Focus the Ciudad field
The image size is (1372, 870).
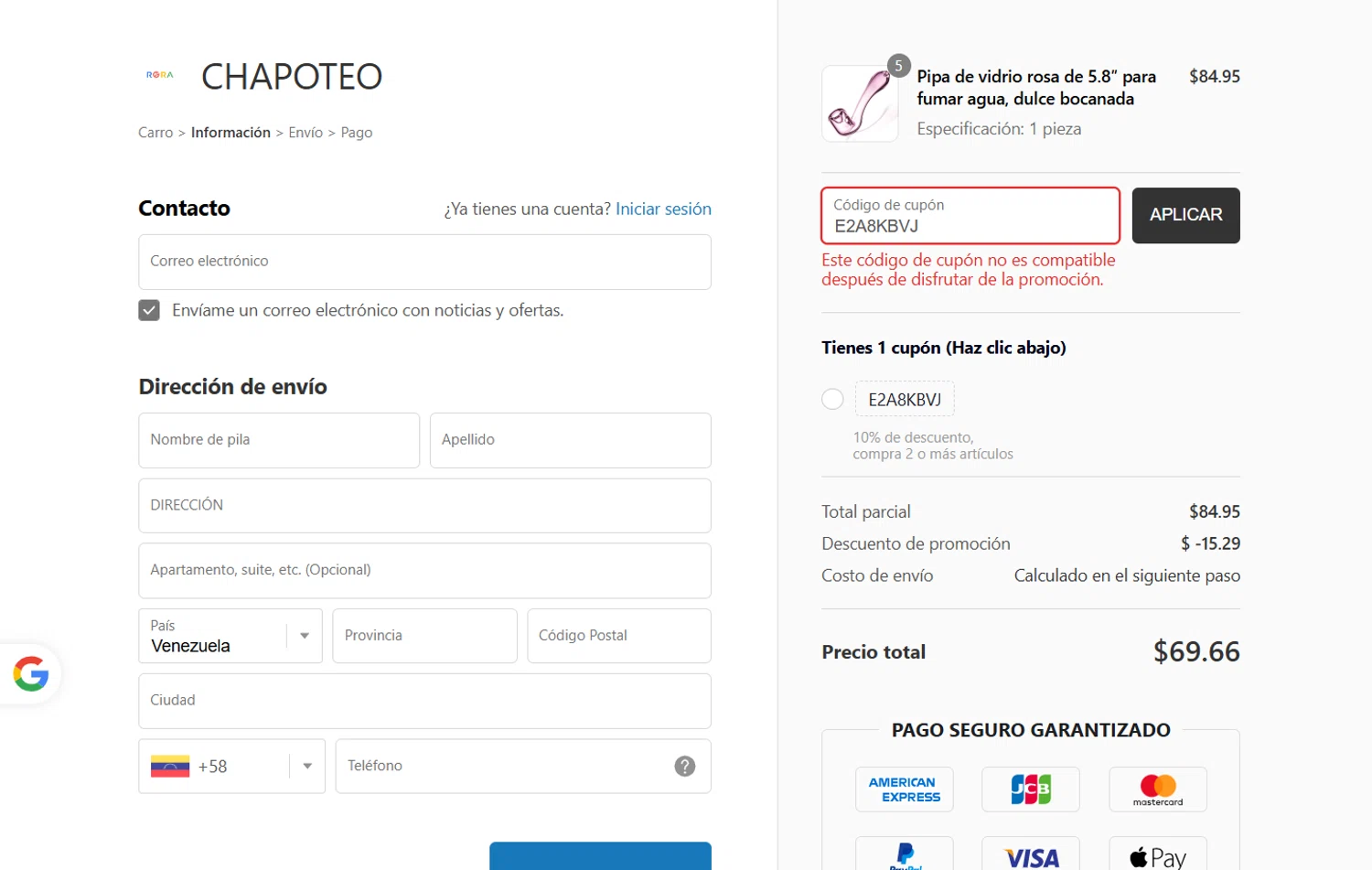(x=424, y=701)
